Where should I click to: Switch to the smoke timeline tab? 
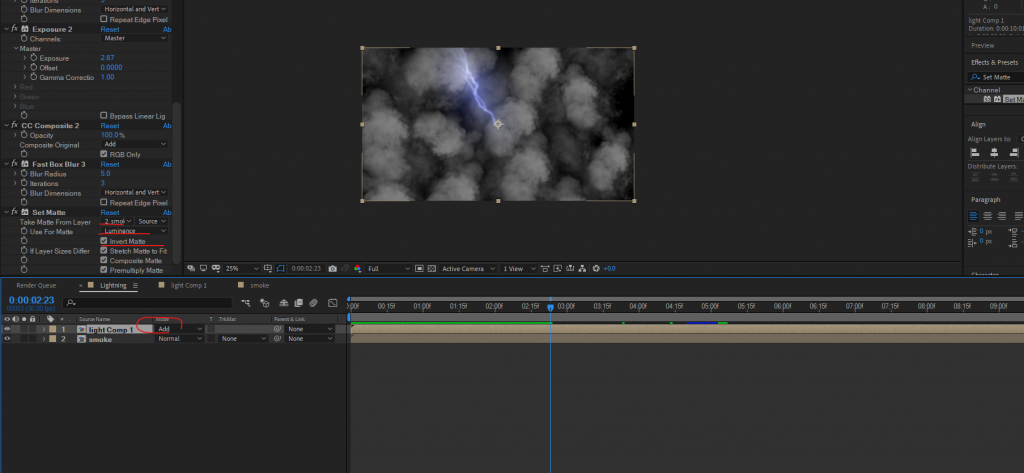point(259,285)
